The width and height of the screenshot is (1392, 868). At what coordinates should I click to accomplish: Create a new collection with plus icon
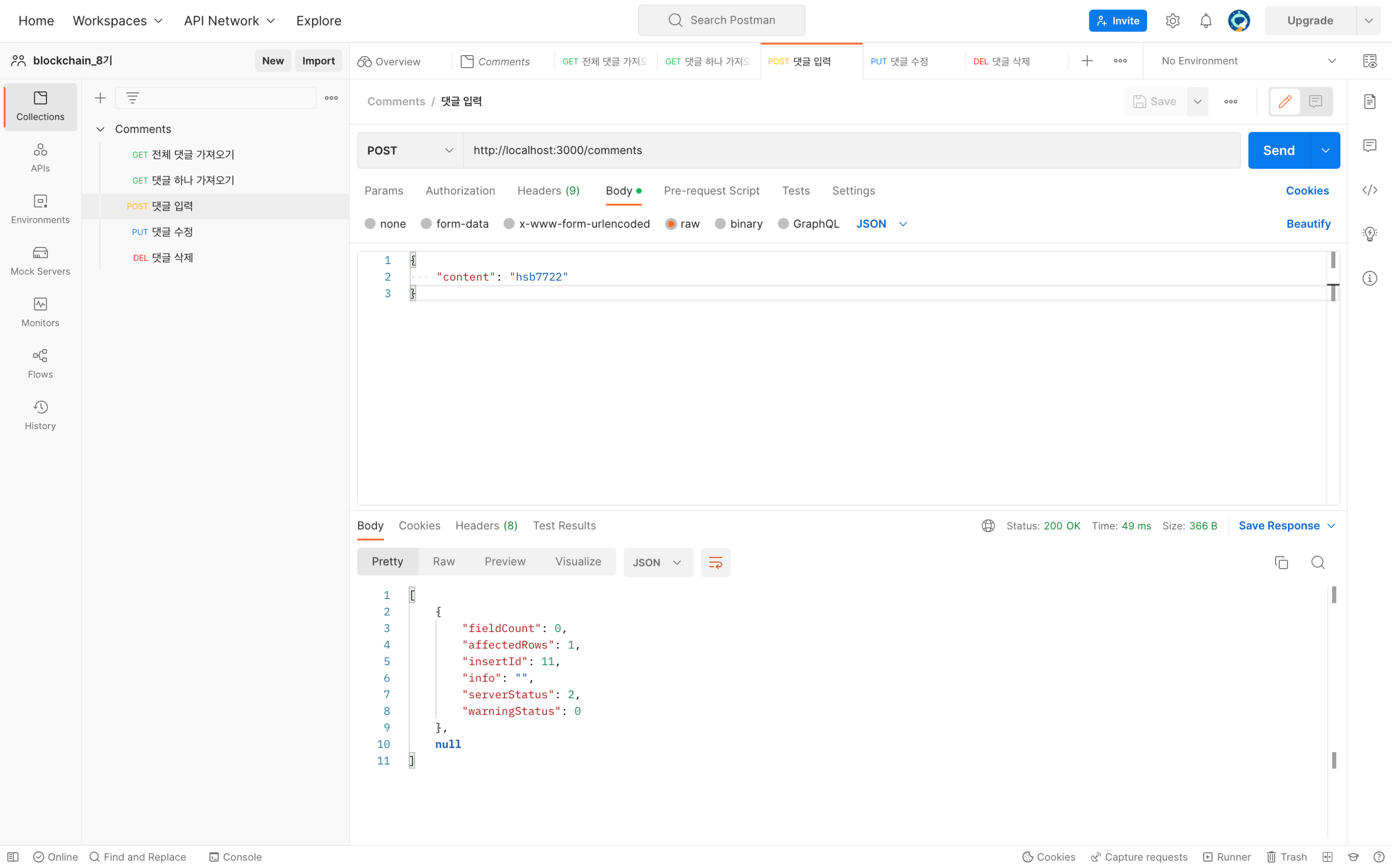point(100,98)
